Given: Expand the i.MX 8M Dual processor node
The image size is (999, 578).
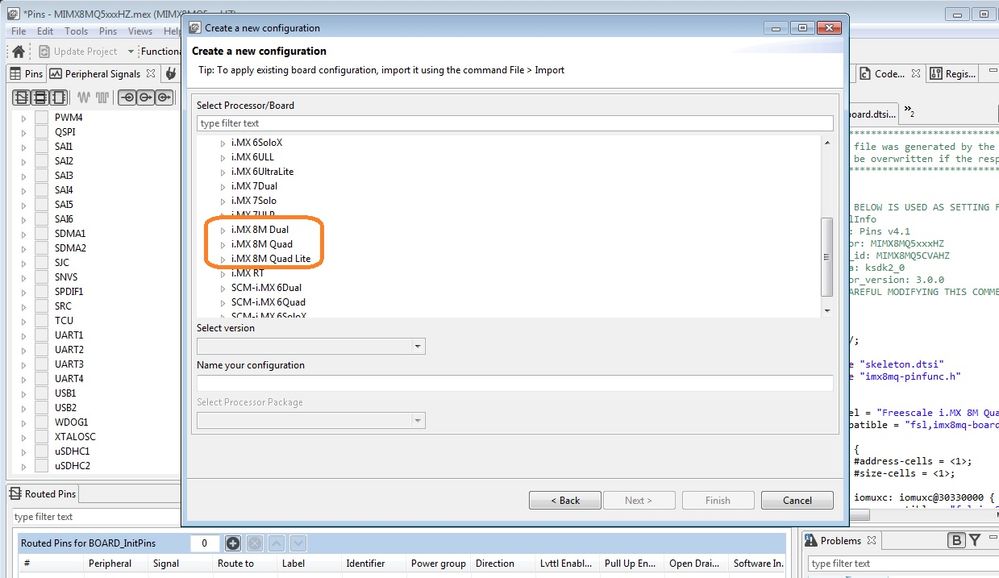Looking at the screenshot, I should (x=222, y=231).
